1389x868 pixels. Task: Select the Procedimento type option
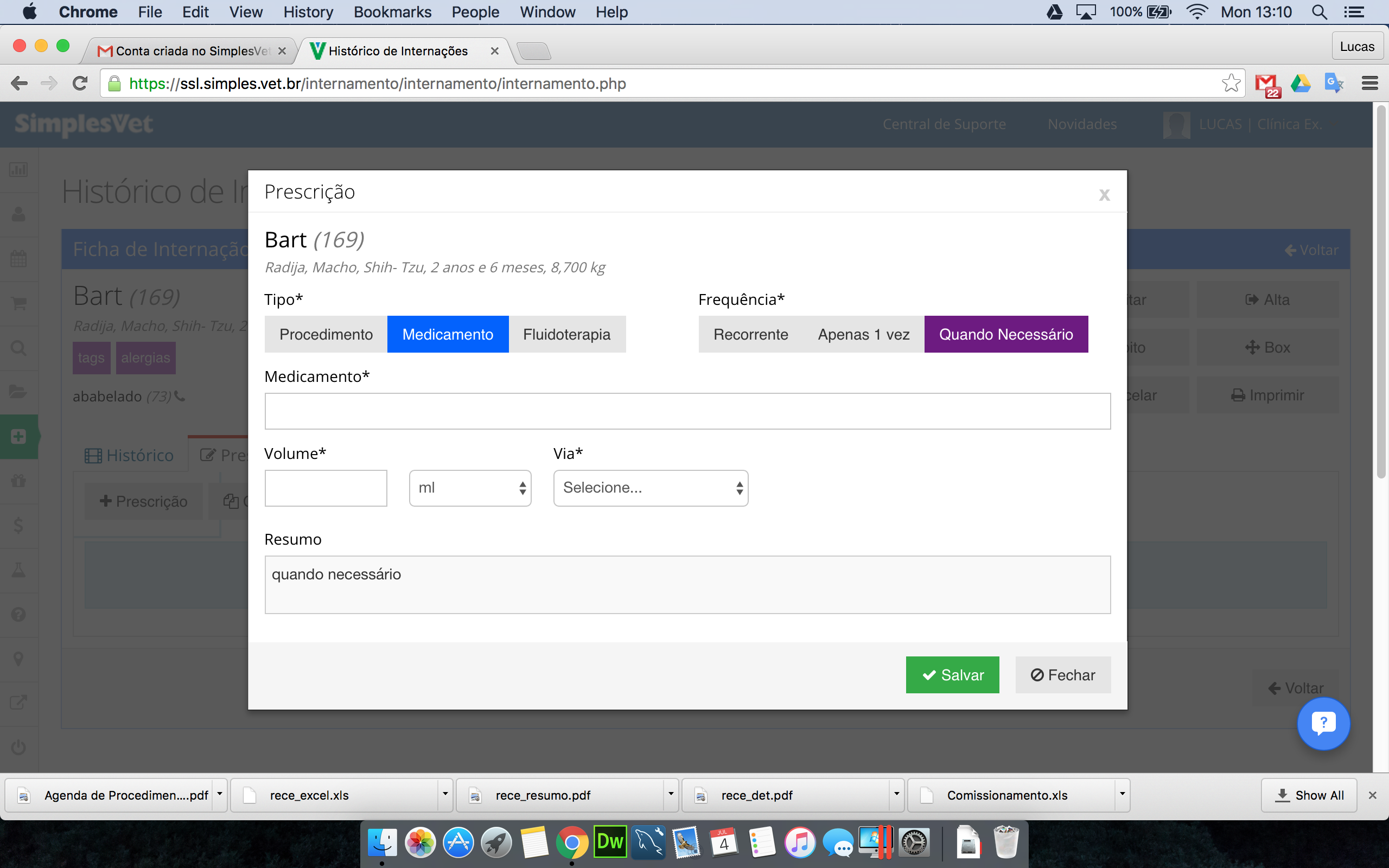(x=326, y=334)
